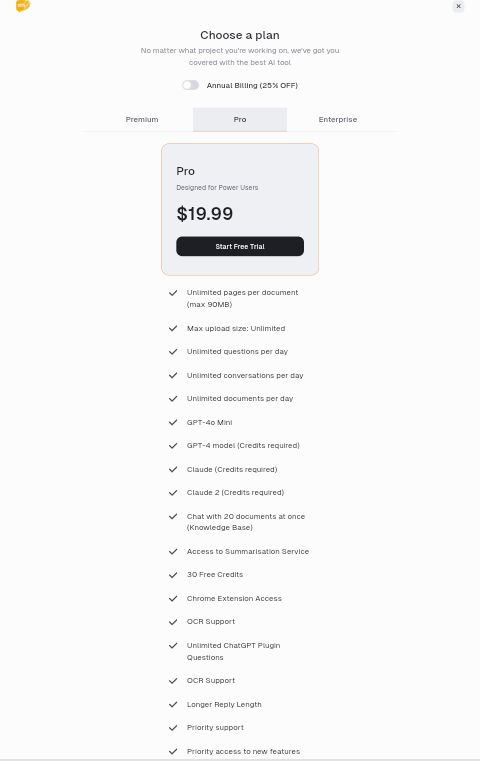Click checkmark next to Priority support
The width and height of the screenshot is (480, 764).
tap(173, 728)
